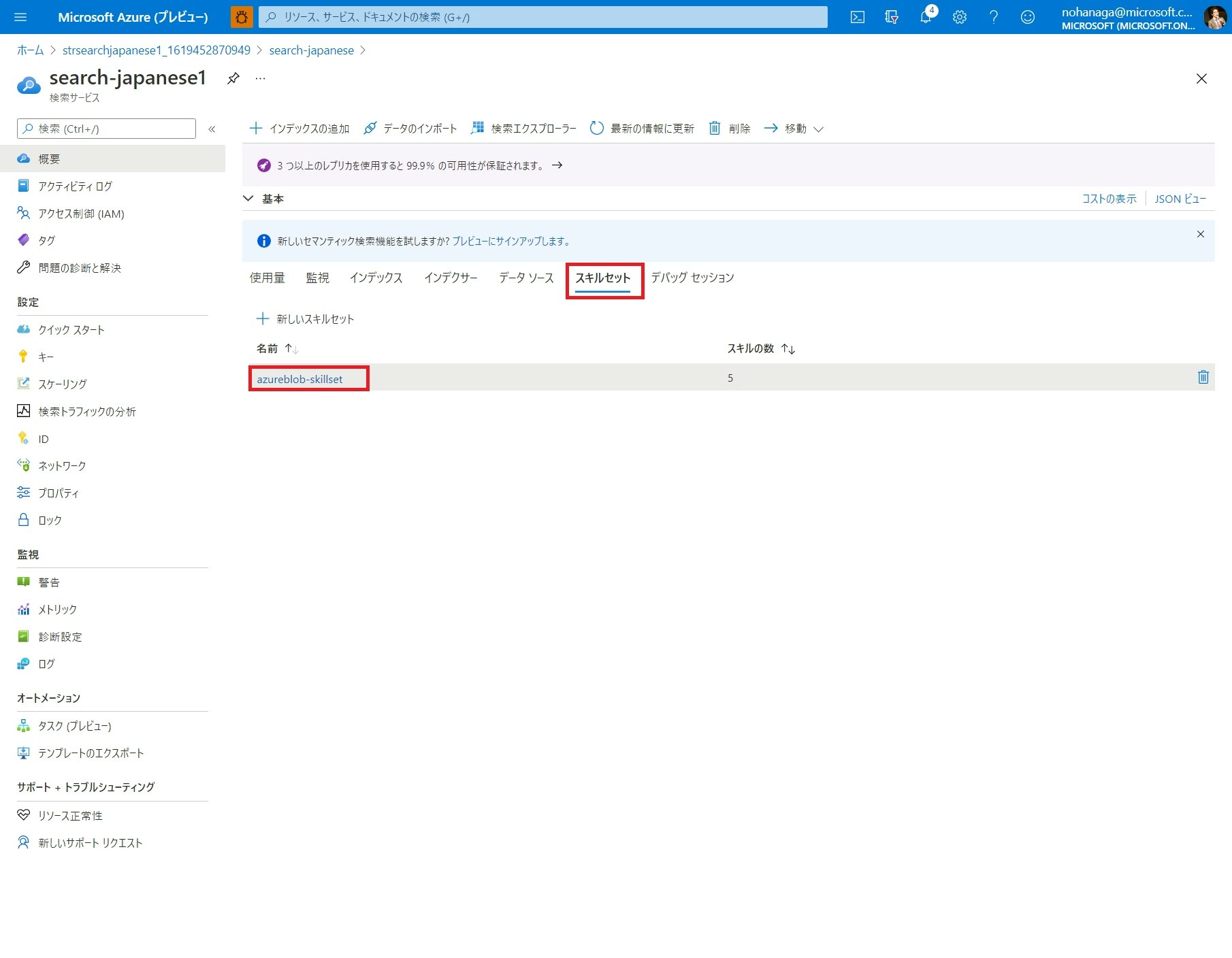Sort the table by 名前 column
Screen dimensions: 1232x958
coord(277,348)
